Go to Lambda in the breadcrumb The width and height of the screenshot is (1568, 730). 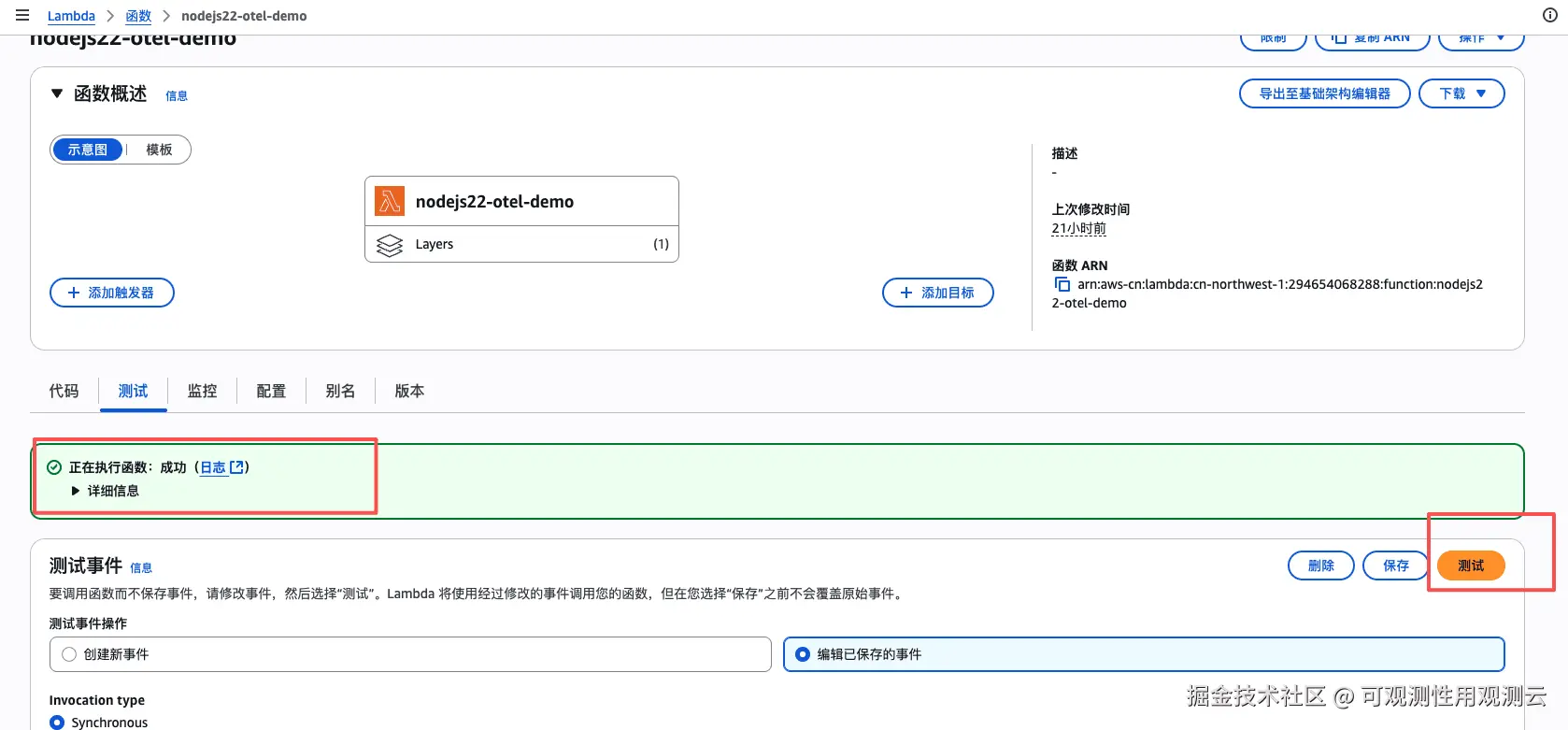click(71, 16)
